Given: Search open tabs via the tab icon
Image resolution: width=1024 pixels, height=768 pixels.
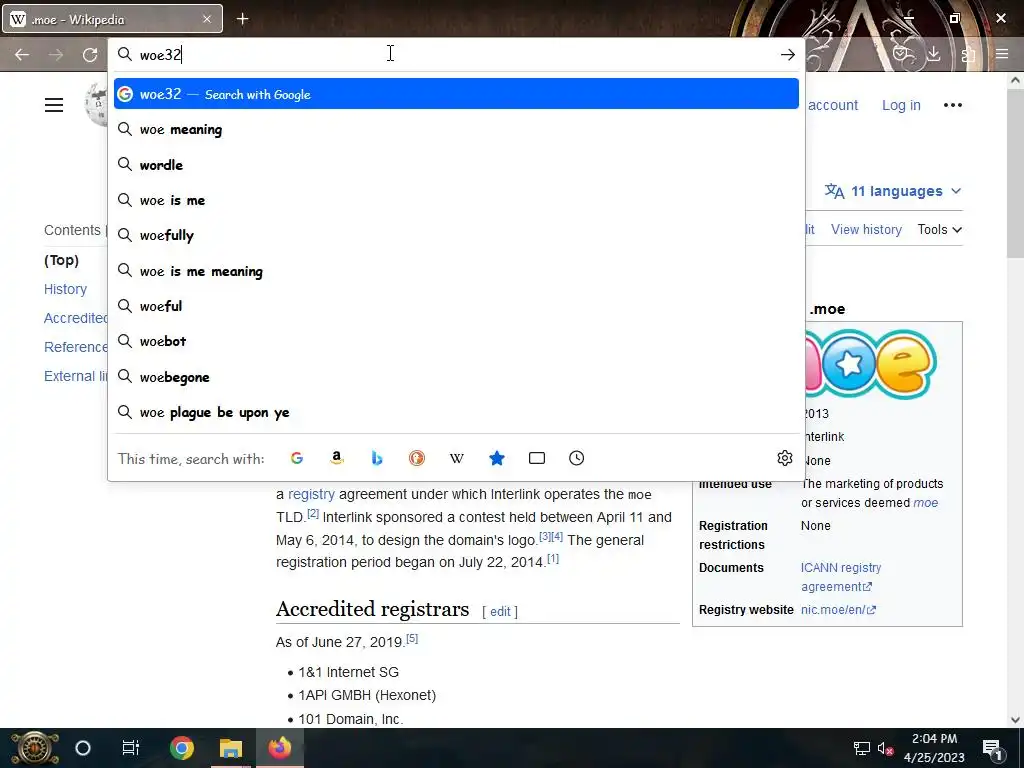Looking at the screenshot, I should [x=537, y=458].
